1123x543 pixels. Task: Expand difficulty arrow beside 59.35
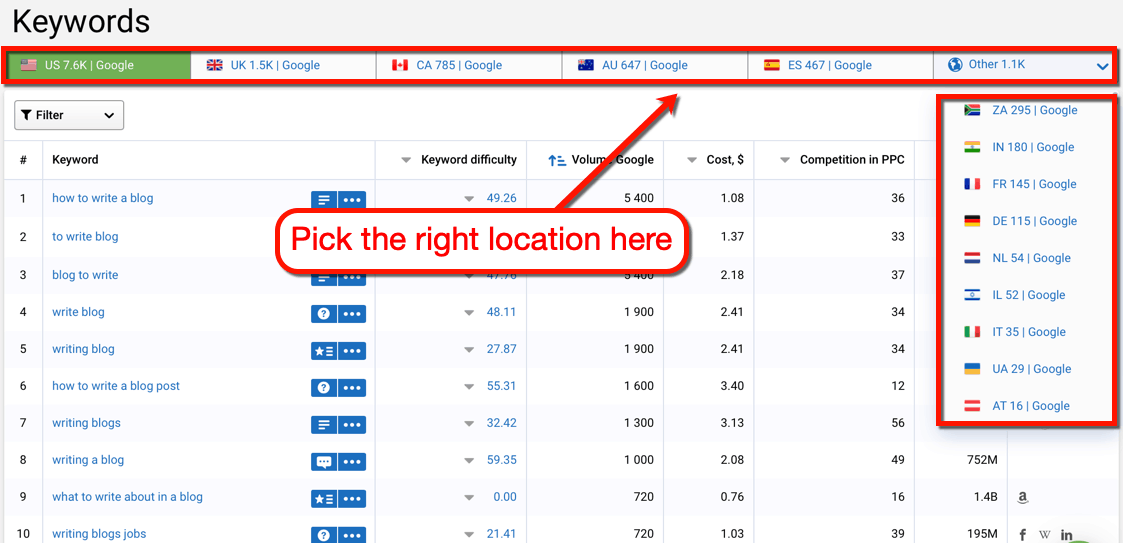(x=469, y=460)
